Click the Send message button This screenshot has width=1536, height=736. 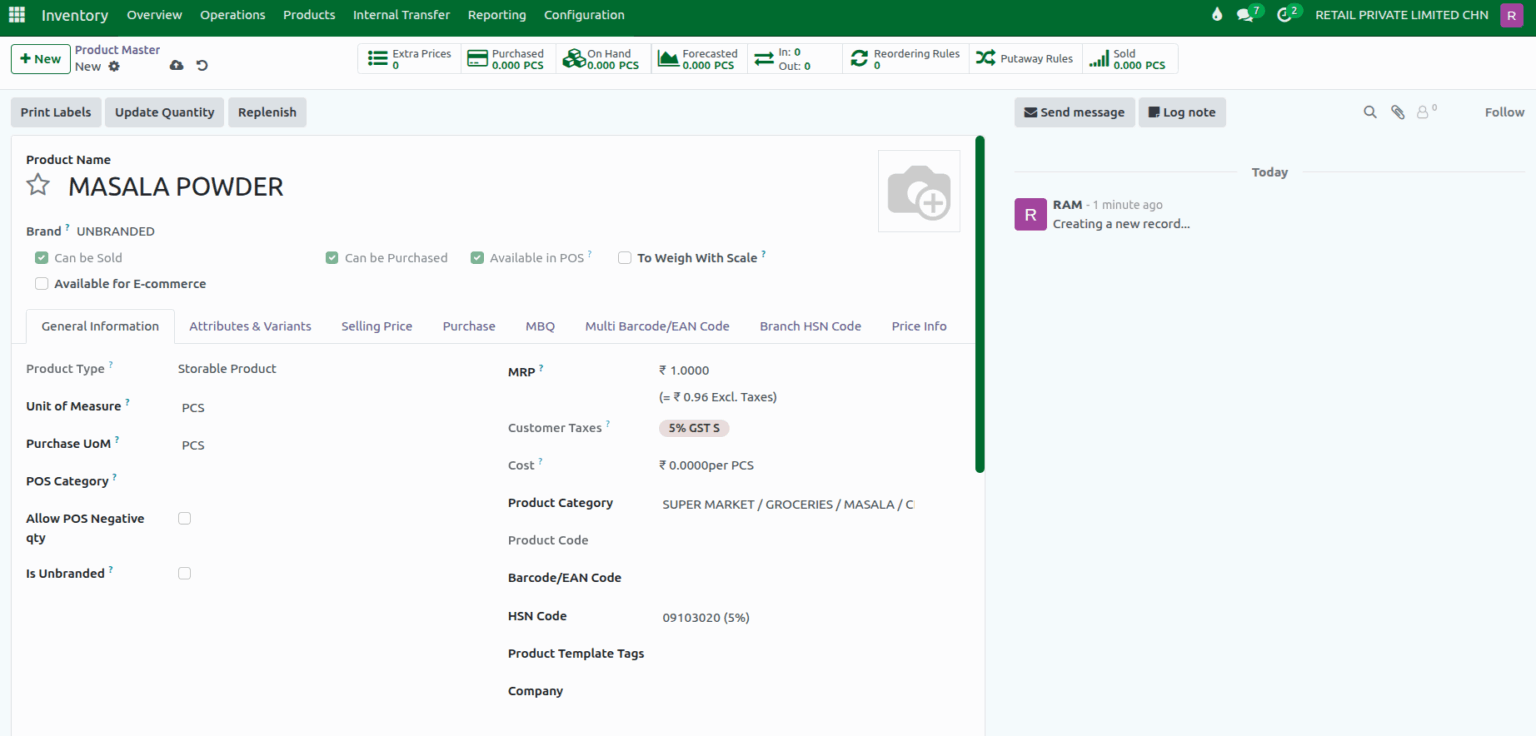[1074, 112]
